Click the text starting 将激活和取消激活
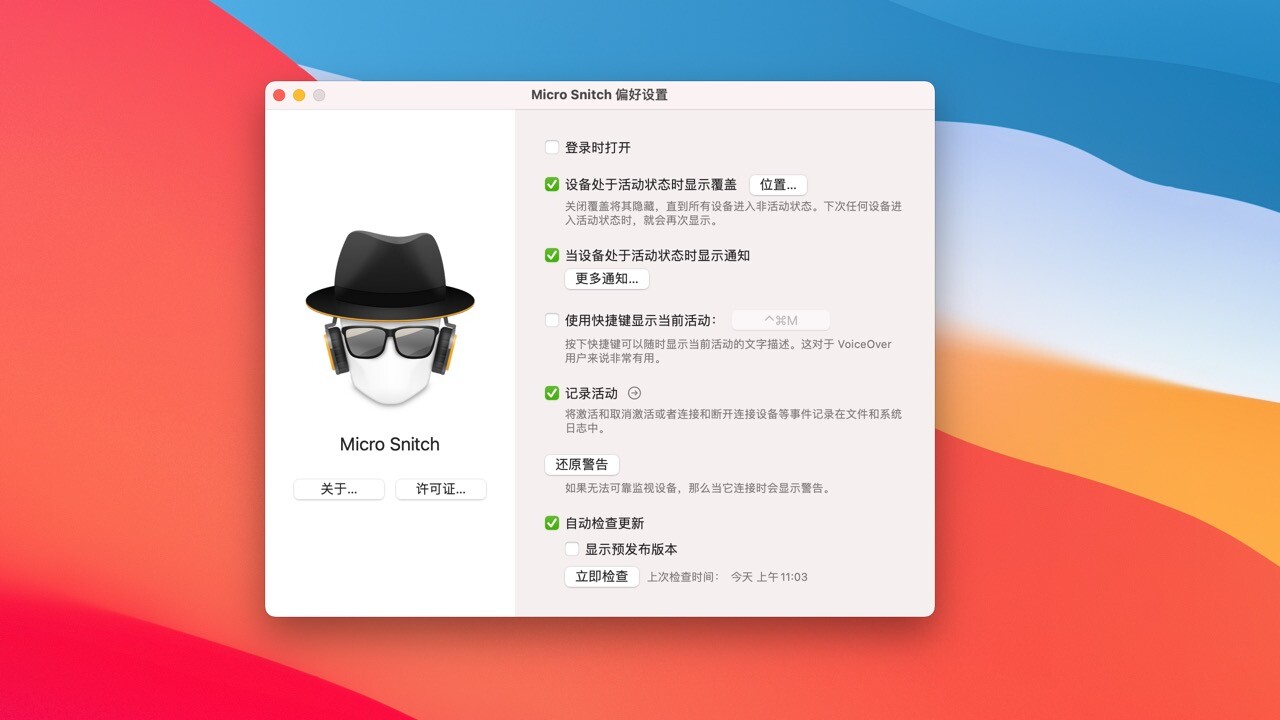1280x720 pixels. [733, 421]
